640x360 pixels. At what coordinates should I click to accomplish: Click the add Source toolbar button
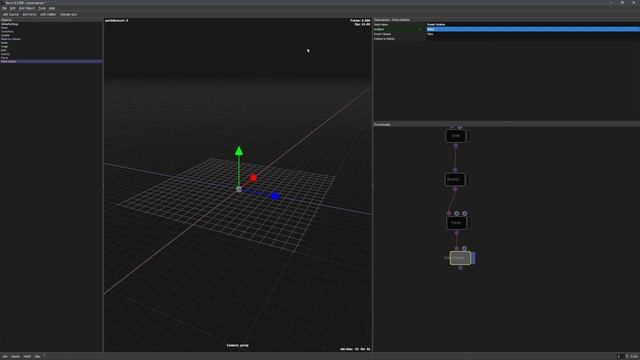[x=11, y=14]
